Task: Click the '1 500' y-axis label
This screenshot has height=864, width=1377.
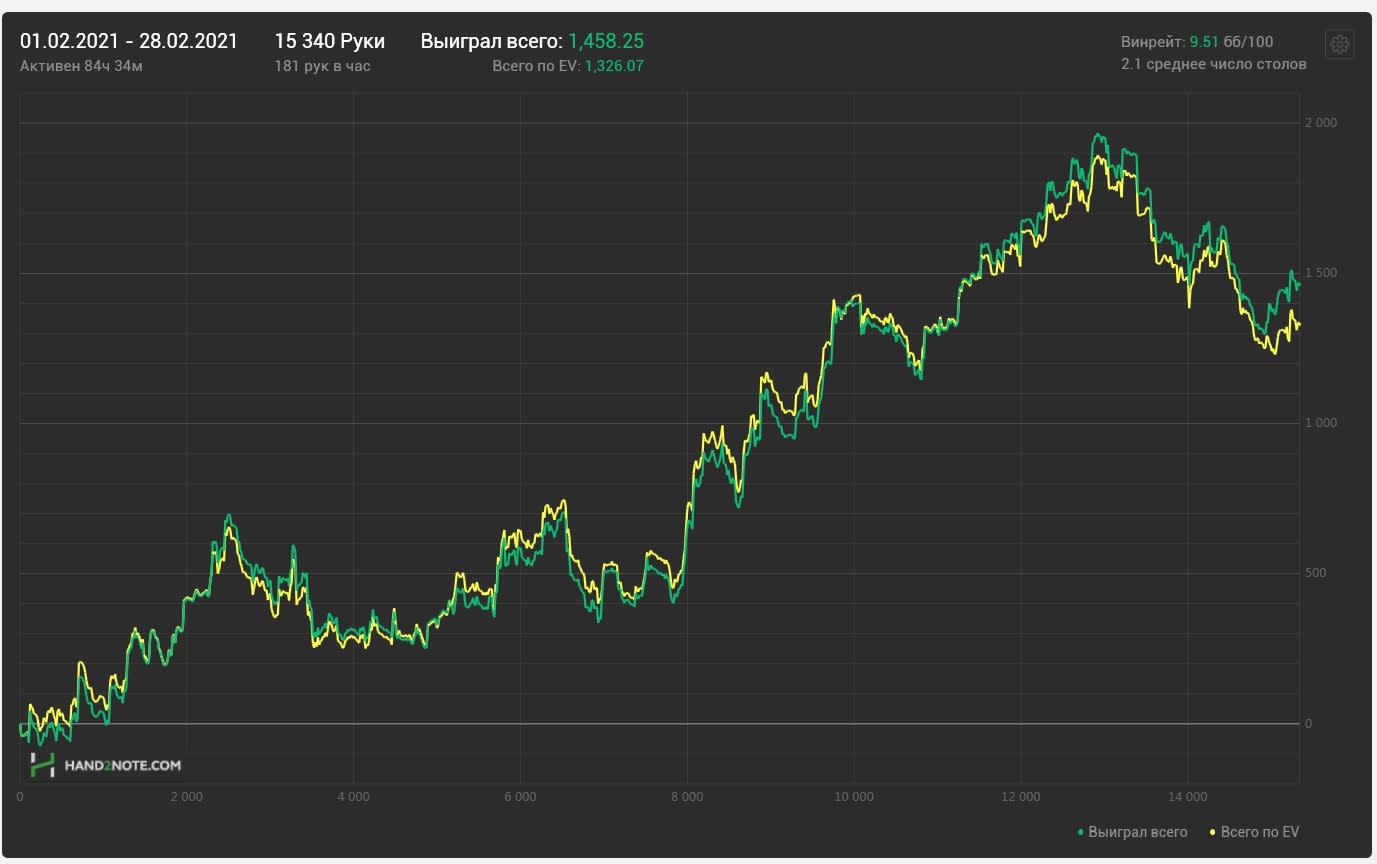Action: click(1320, 273)
